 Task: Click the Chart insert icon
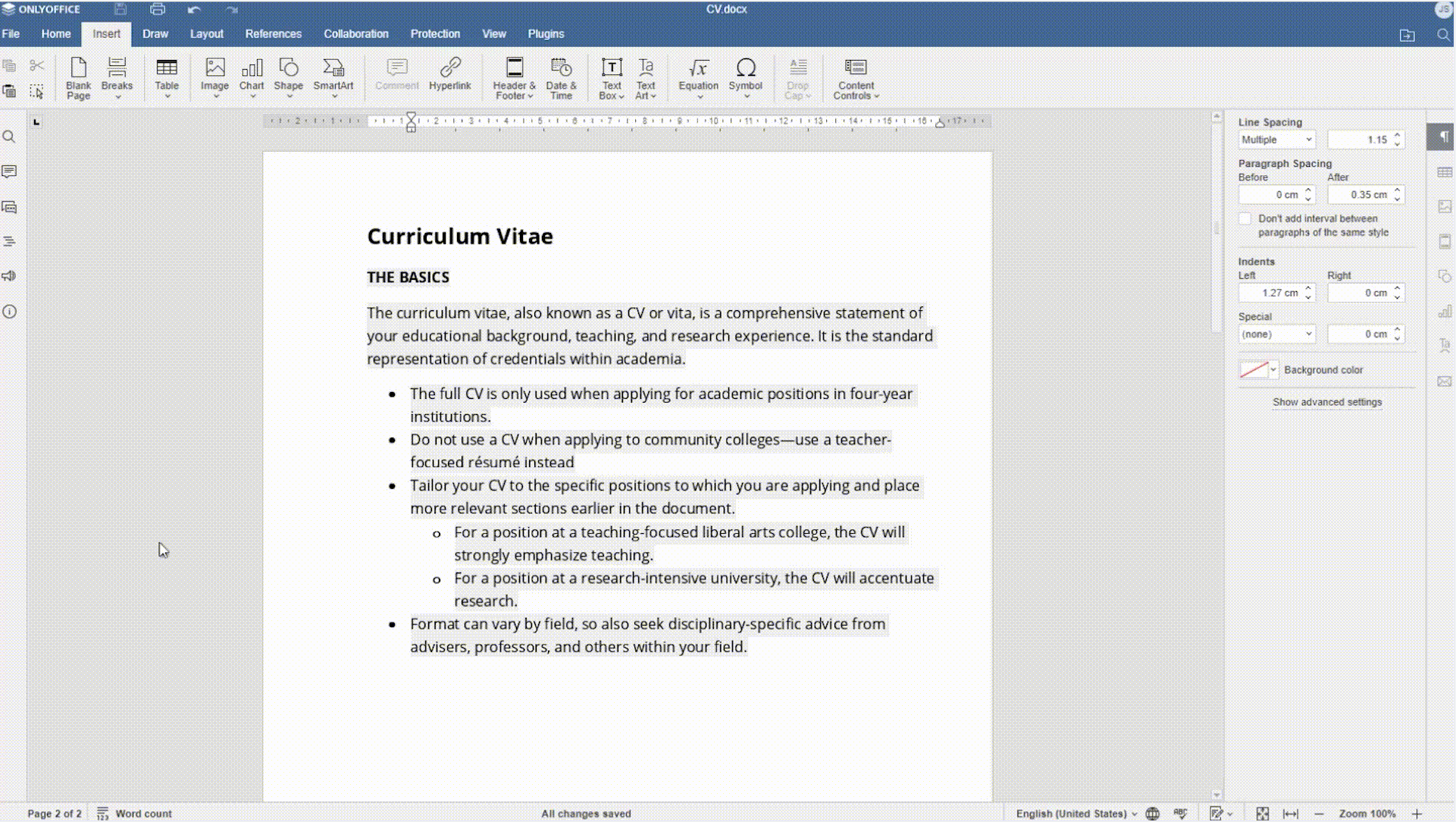252,76
